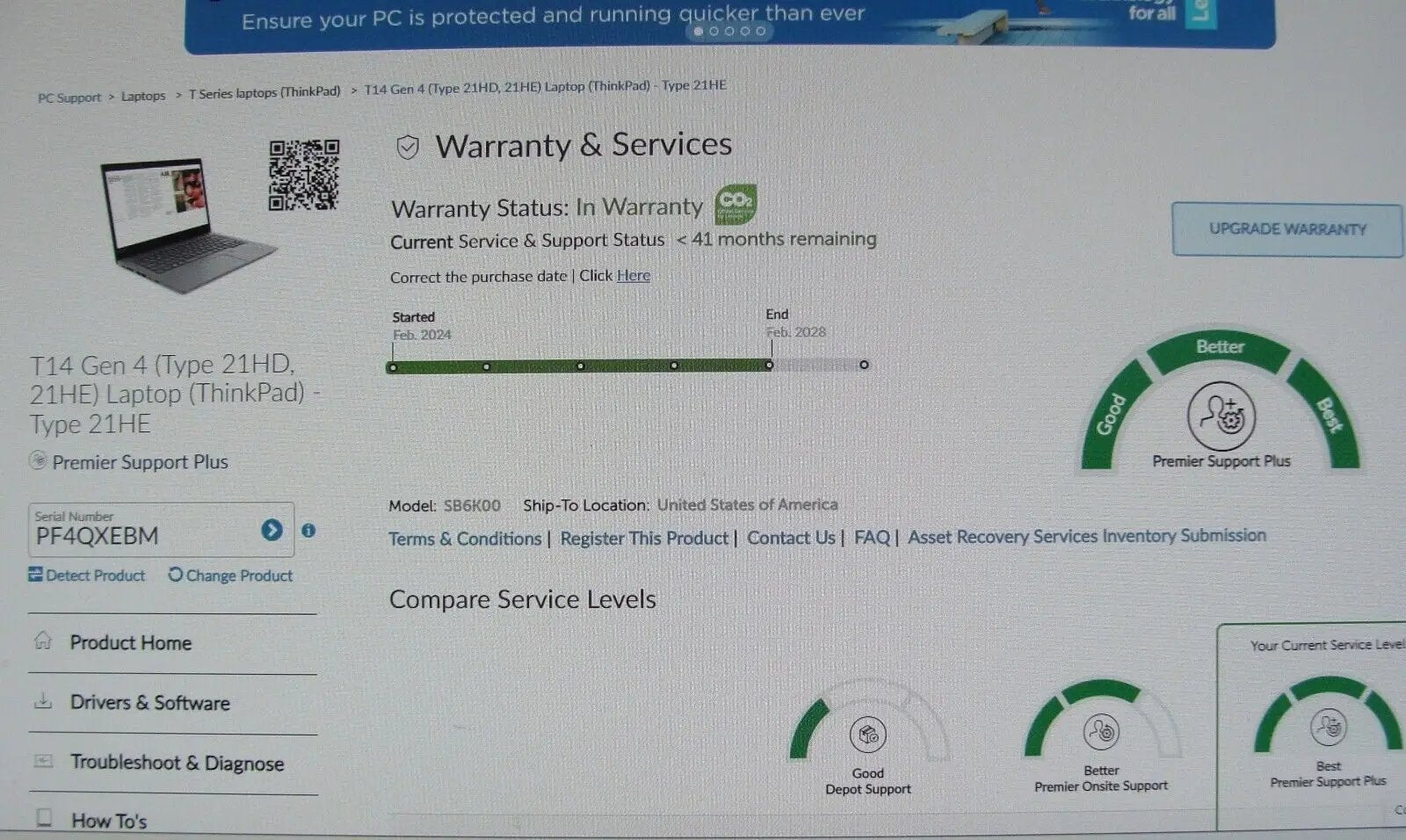Go to Laptops breadcrumb
This screenshot has height=840, width=1406.
click(x=143, y=96)
